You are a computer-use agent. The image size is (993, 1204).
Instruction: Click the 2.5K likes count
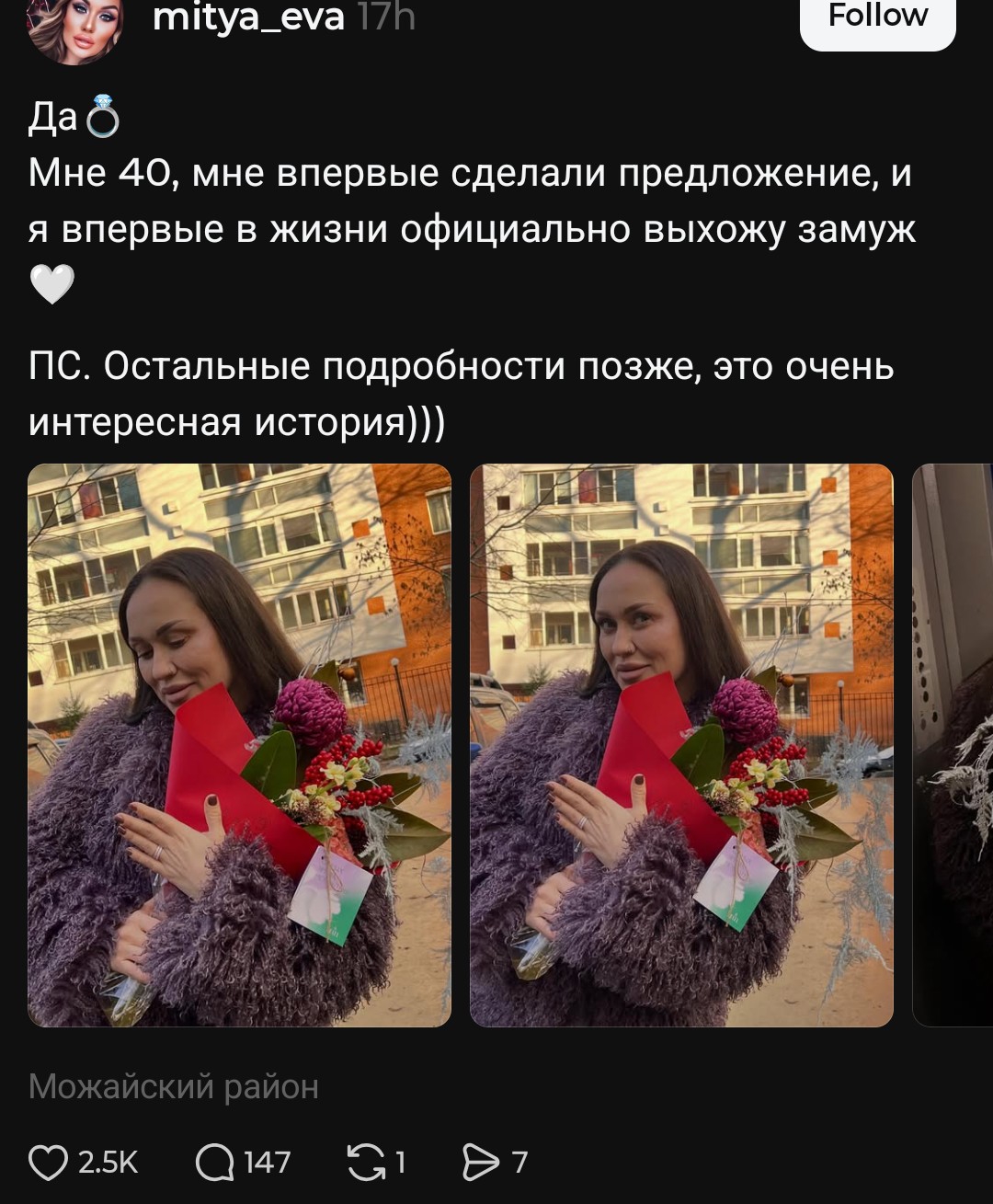[108, 1163]
